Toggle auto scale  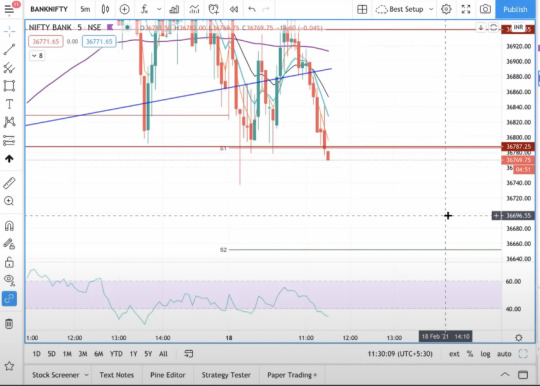tap(504, 354)
